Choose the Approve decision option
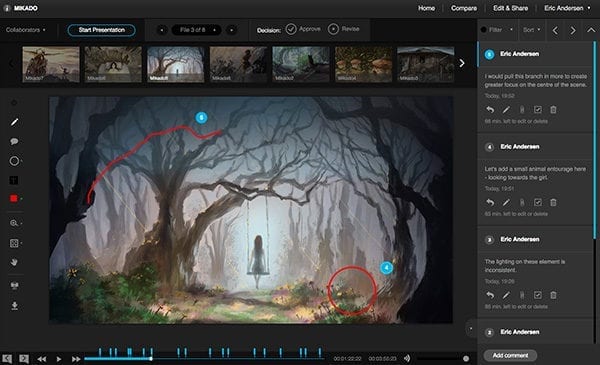The height and width of the screenshot is (365, 600). tap(303, 29)
